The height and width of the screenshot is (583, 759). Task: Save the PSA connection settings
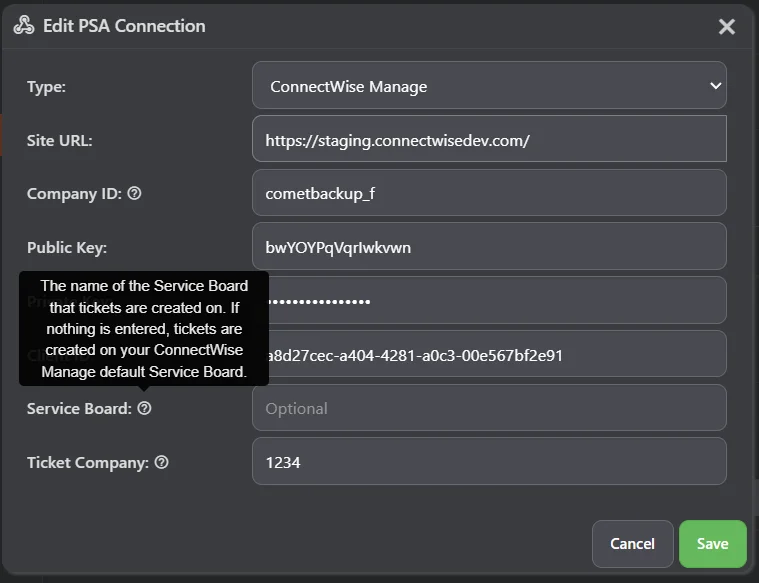click(x=713, y=544)
